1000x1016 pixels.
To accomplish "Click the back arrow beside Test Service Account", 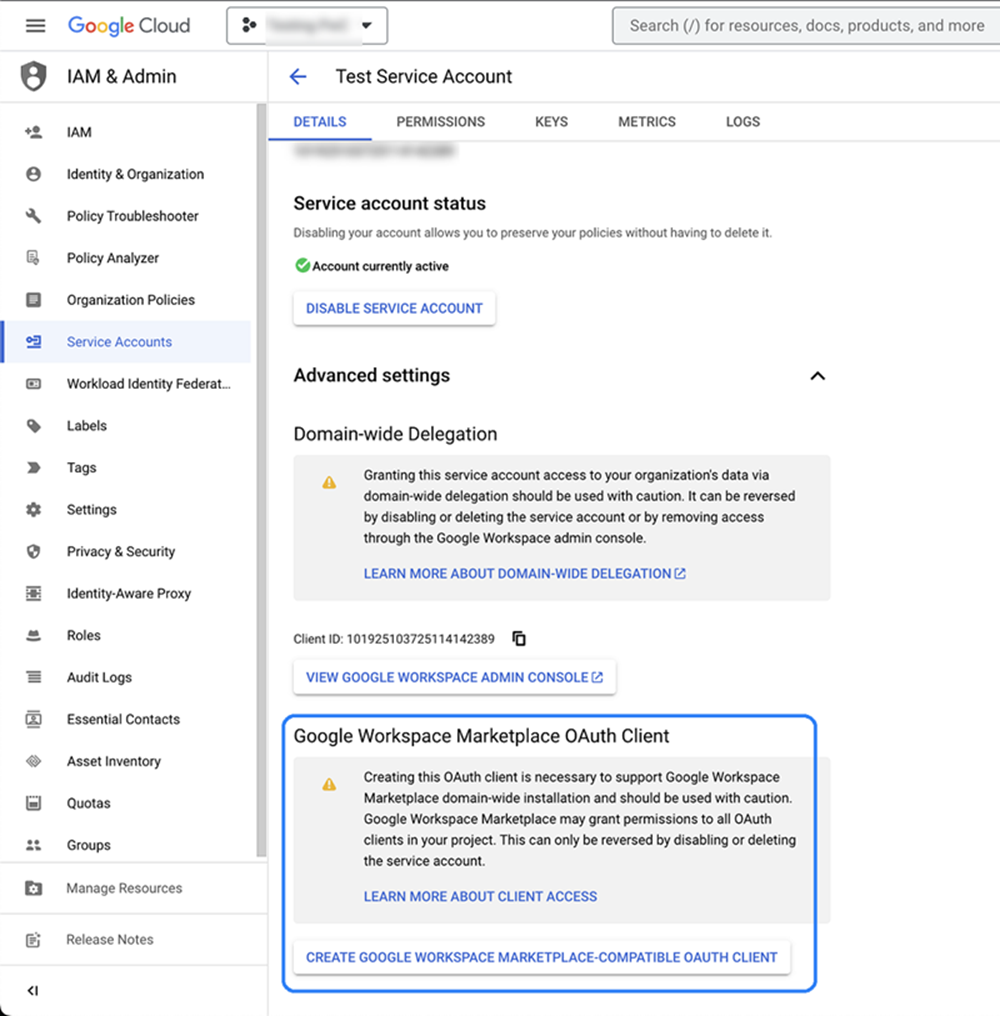I will tap(298, 77).
